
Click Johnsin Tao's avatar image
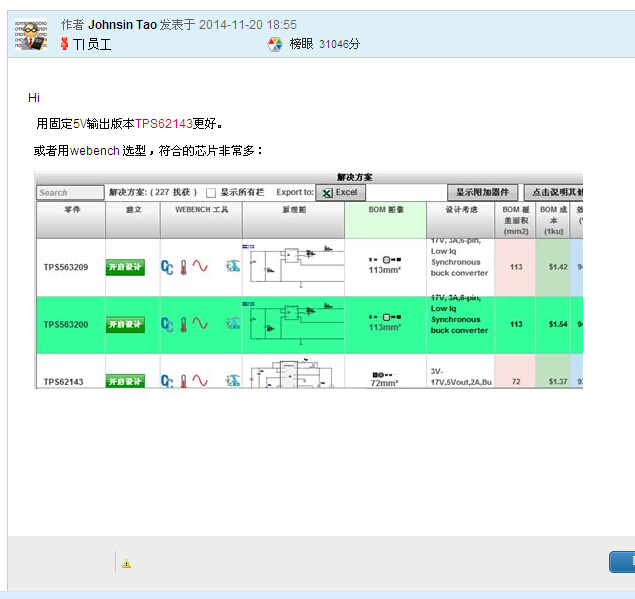click(x=31, y=34)
